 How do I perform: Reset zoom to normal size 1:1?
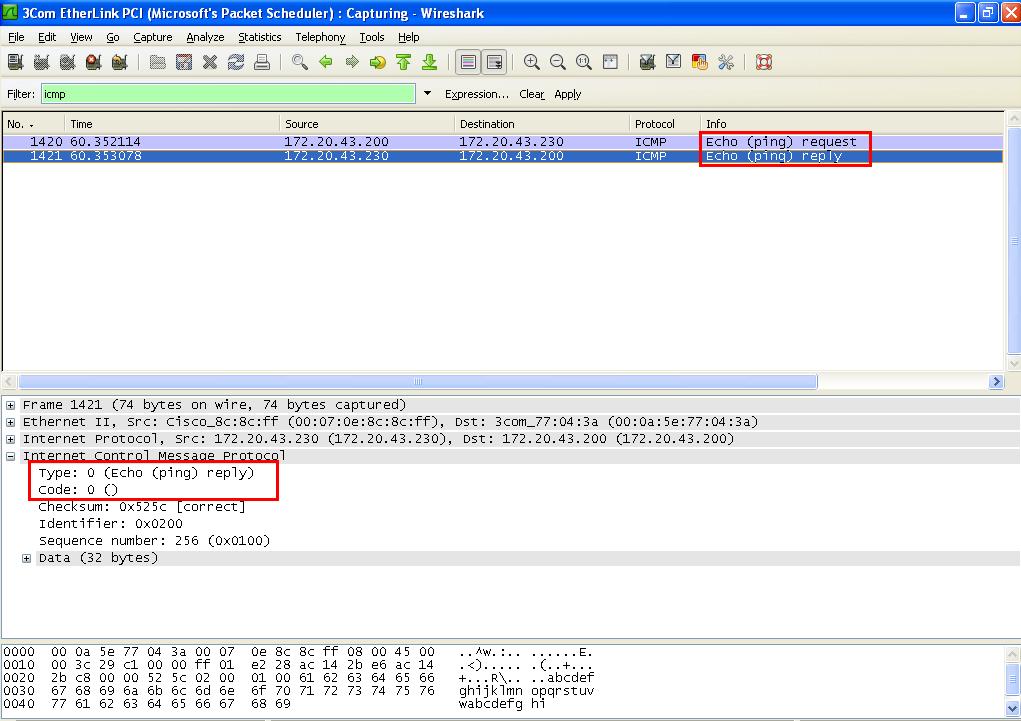coord(584,62)
